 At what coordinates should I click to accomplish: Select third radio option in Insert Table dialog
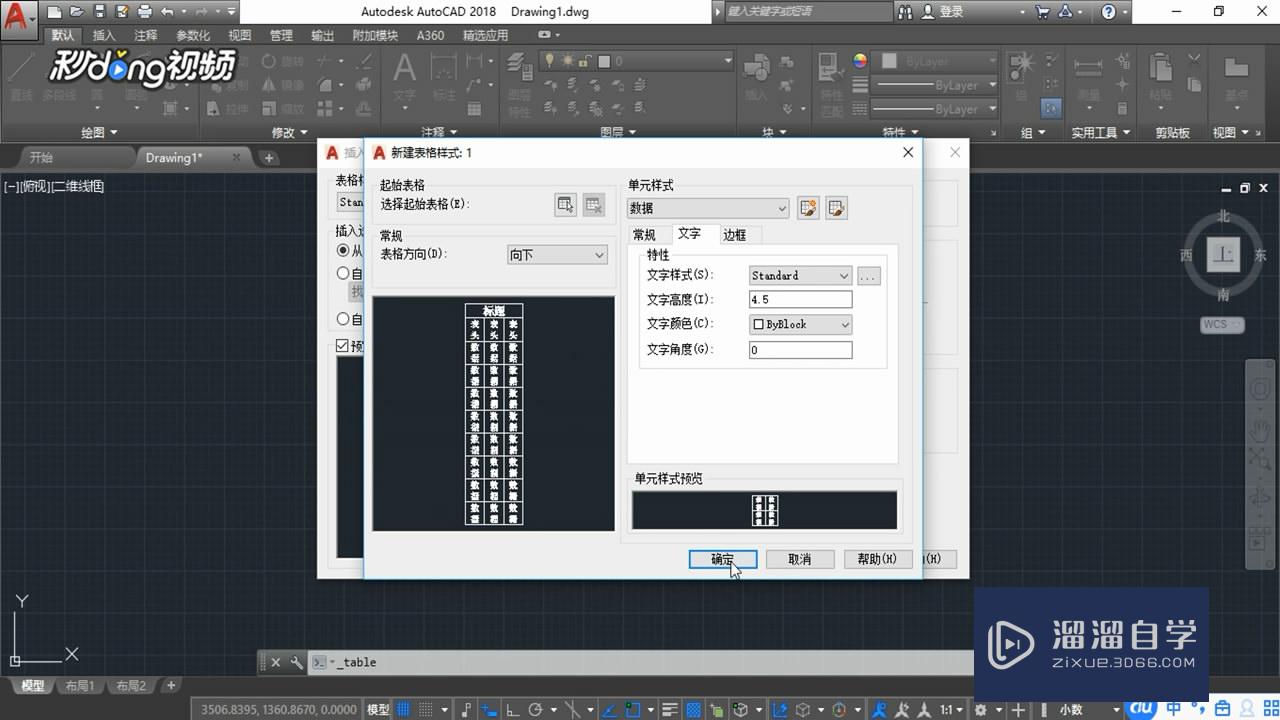(x=343, y=319)
